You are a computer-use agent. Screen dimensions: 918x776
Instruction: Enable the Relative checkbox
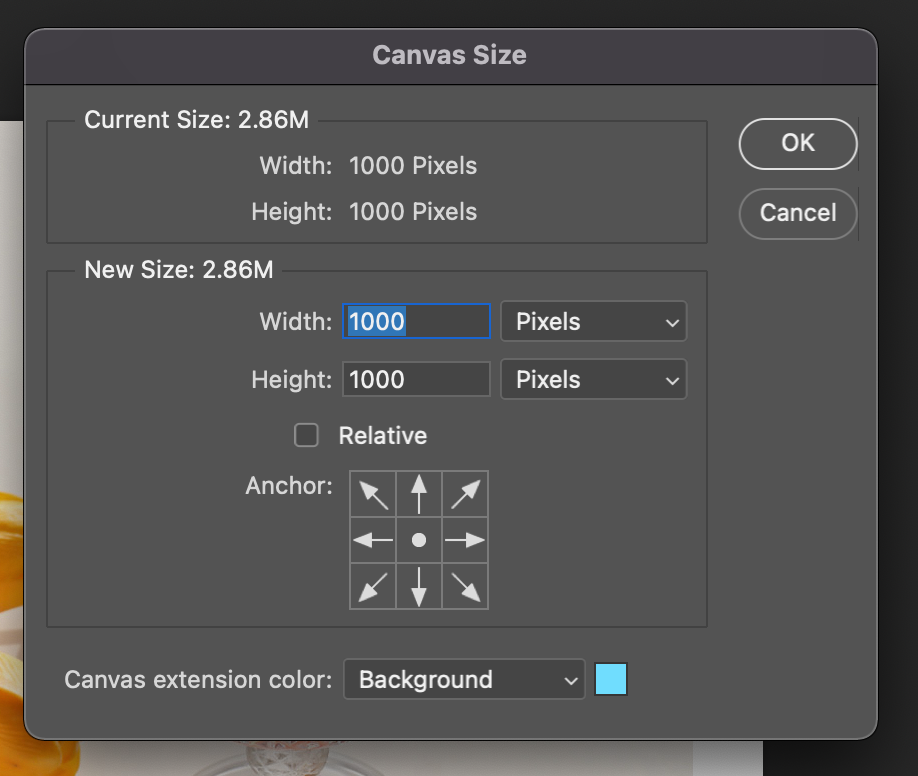click(306, 435)
